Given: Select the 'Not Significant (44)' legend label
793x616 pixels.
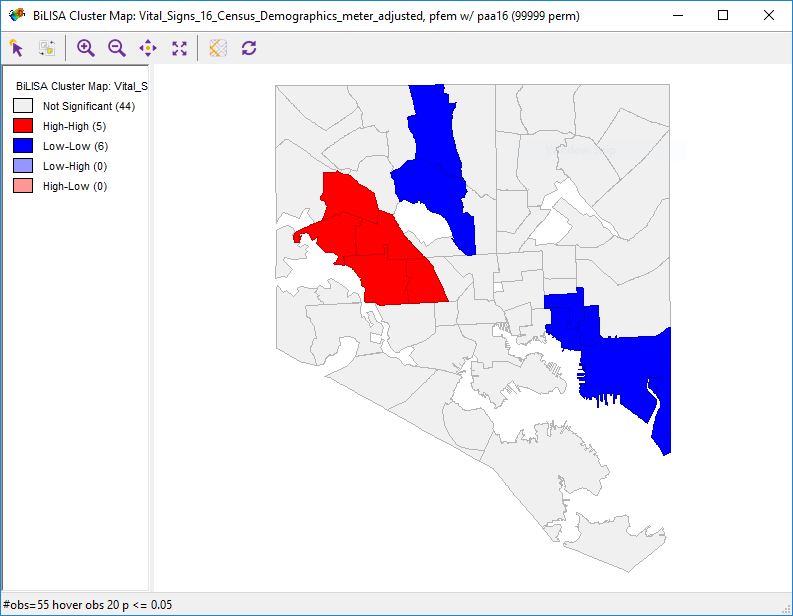Looking at the screenshot, I should (x=89, y=106).
